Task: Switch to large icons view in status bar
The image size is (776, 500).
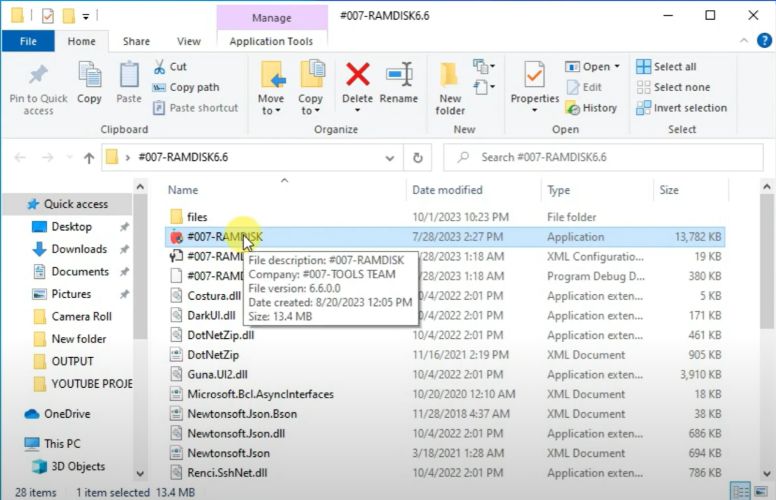Action: tap(760, 492)
